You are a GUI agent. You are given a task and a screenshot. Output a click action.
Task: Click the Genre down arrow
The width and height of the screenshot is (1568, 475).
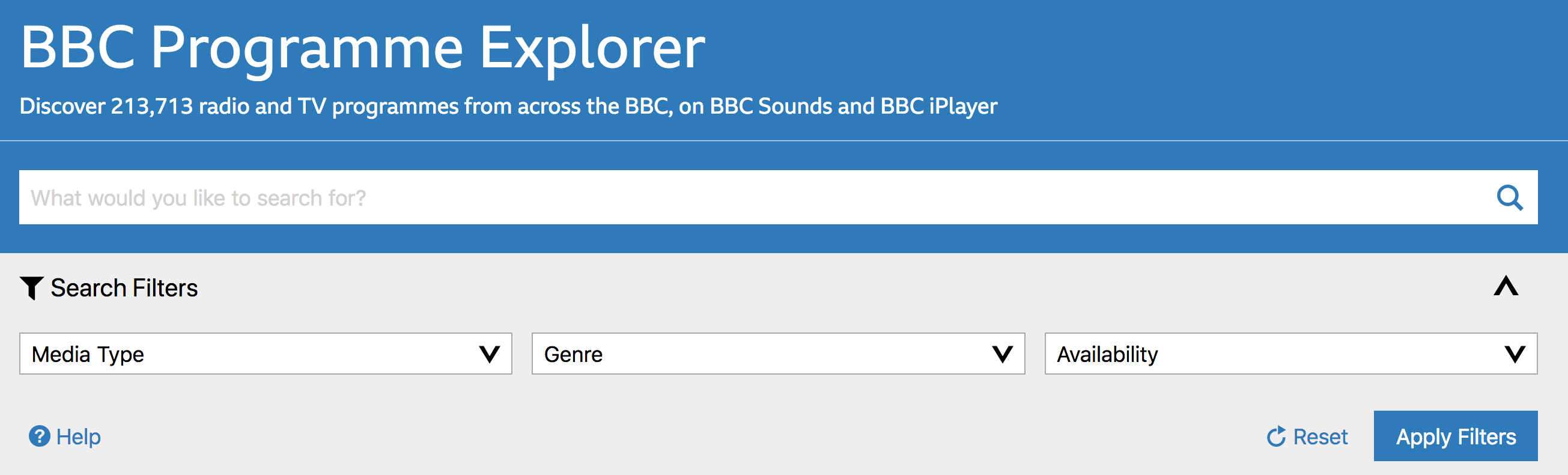tap(1003, 354)
